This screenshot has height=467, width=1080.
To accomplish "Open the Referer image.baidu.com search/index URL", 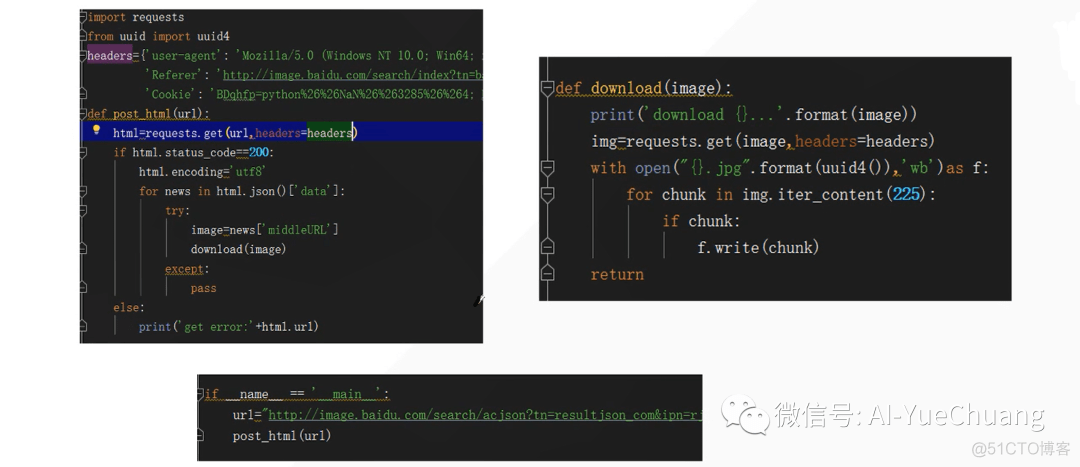I will click(351, 75).
